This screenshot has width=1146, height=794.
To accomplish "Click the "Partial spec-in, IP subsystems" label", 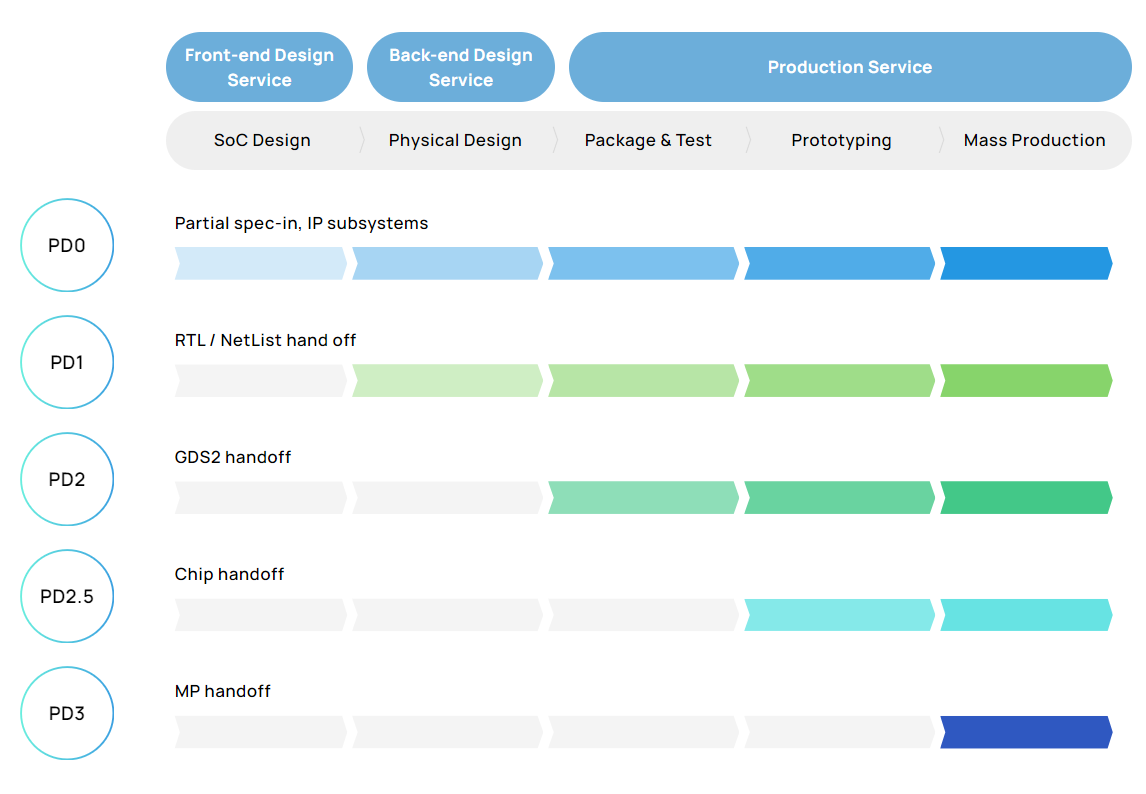I will (301, 223).
